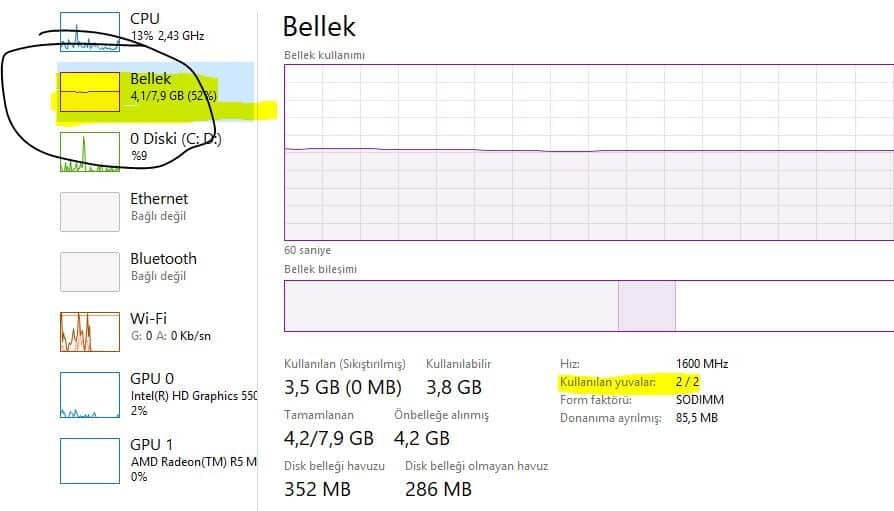Select the Bellek sidebar entry
This screenshot has width=894, height=511.
[x=151, y=79]
